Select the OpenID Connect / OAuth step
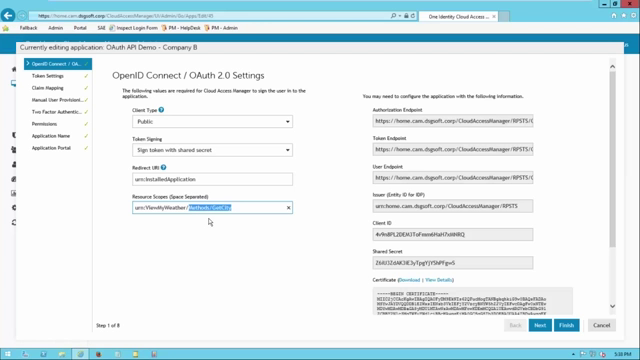The image size is (640, 360). [58, 64]
